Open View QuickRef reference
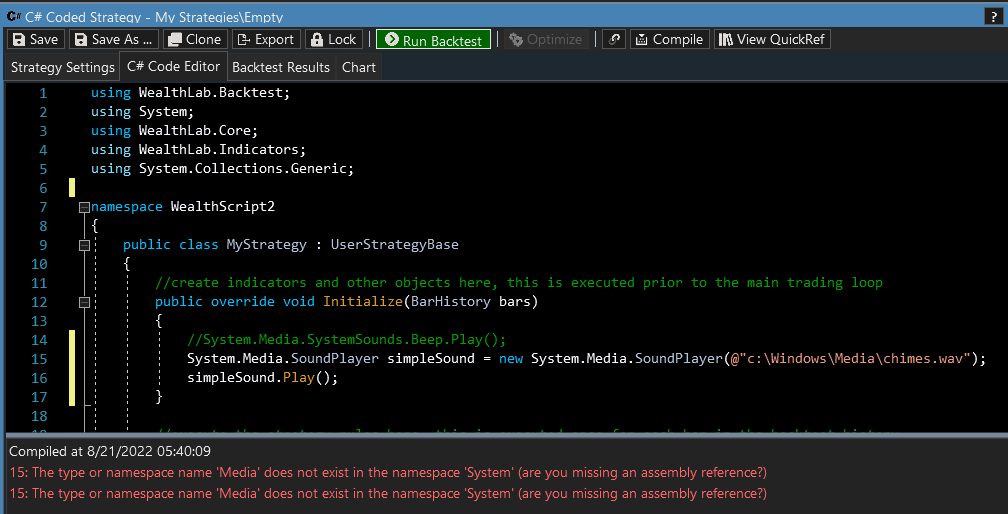 (x=771, y=39)
